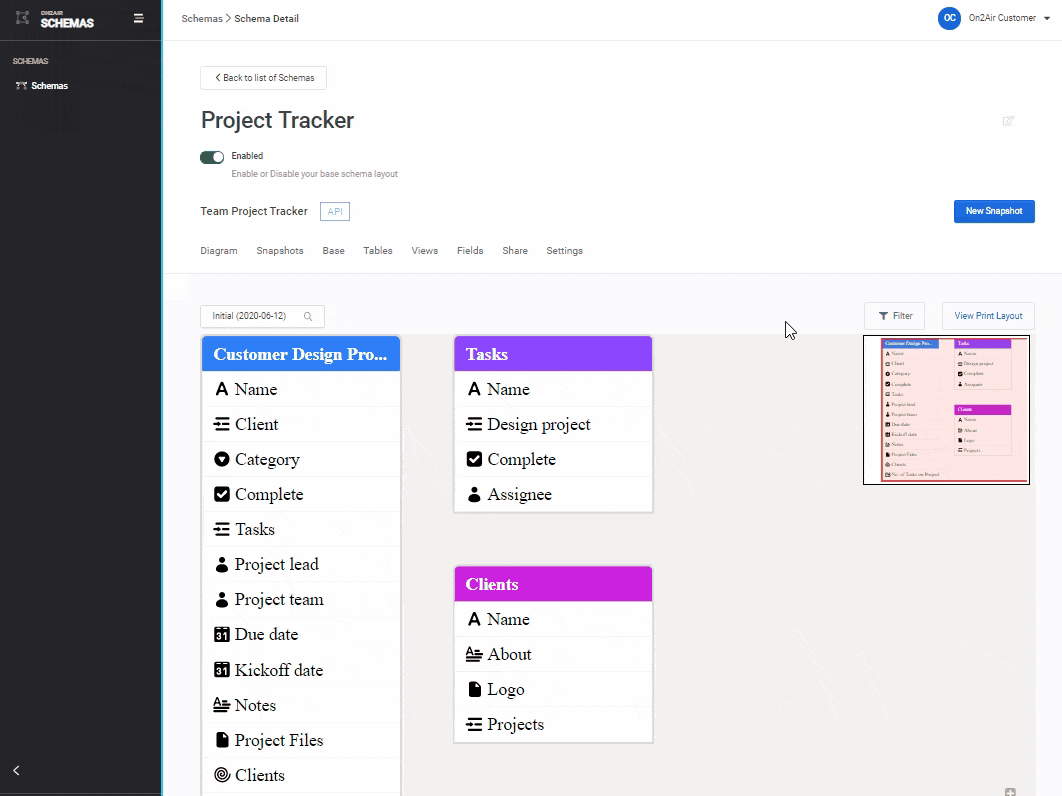
Task: Click the hamburger menu icon in sidebar
Action: coord(138,18)
